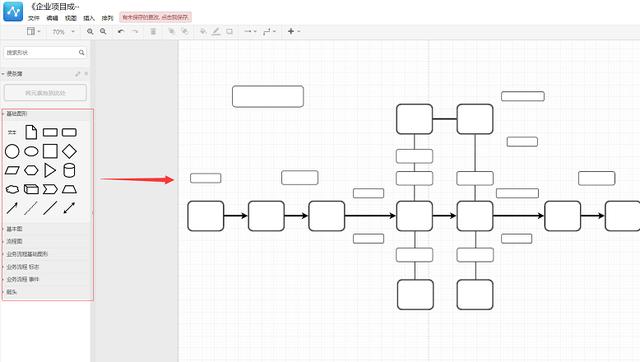Screen dimensions: 640x362
Task: Click the scratchpad edit pencil icon
Action: coord(78,74)
